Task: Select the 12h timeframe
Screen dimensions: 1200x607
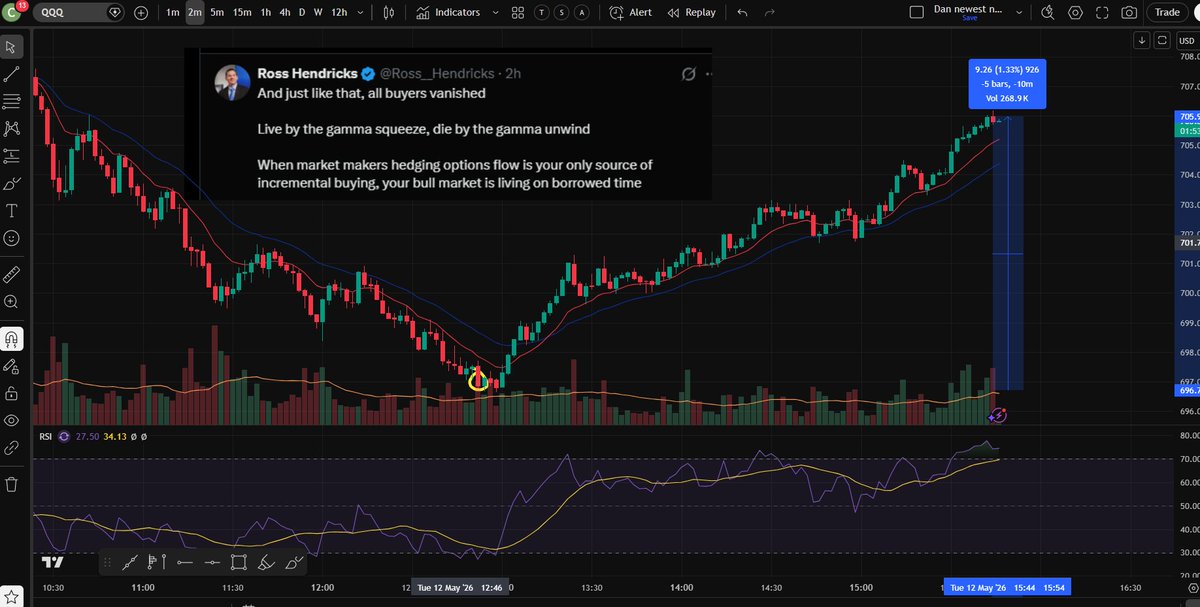Action: (339, 12)
